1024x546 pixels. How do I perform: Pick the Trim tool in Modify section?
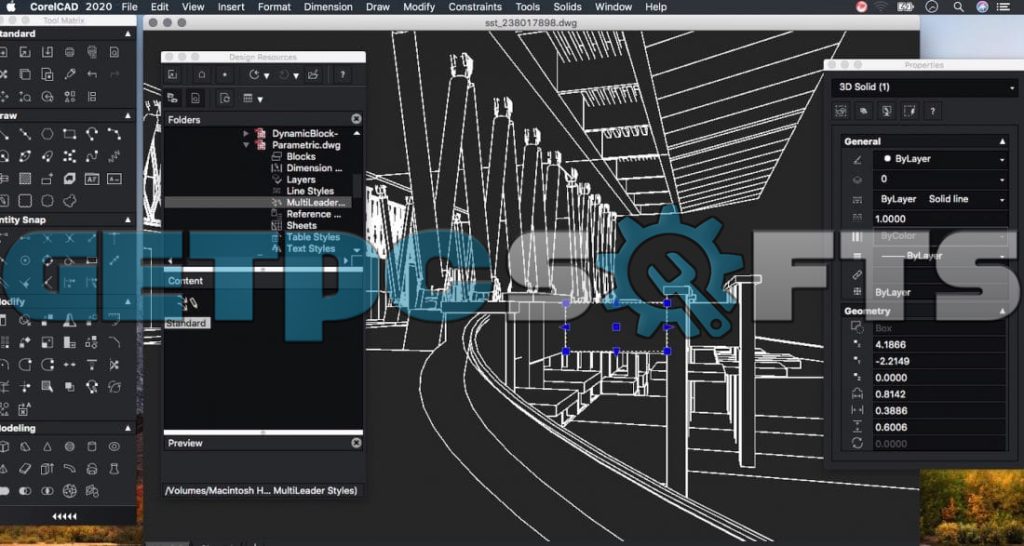tap(114, 364)
